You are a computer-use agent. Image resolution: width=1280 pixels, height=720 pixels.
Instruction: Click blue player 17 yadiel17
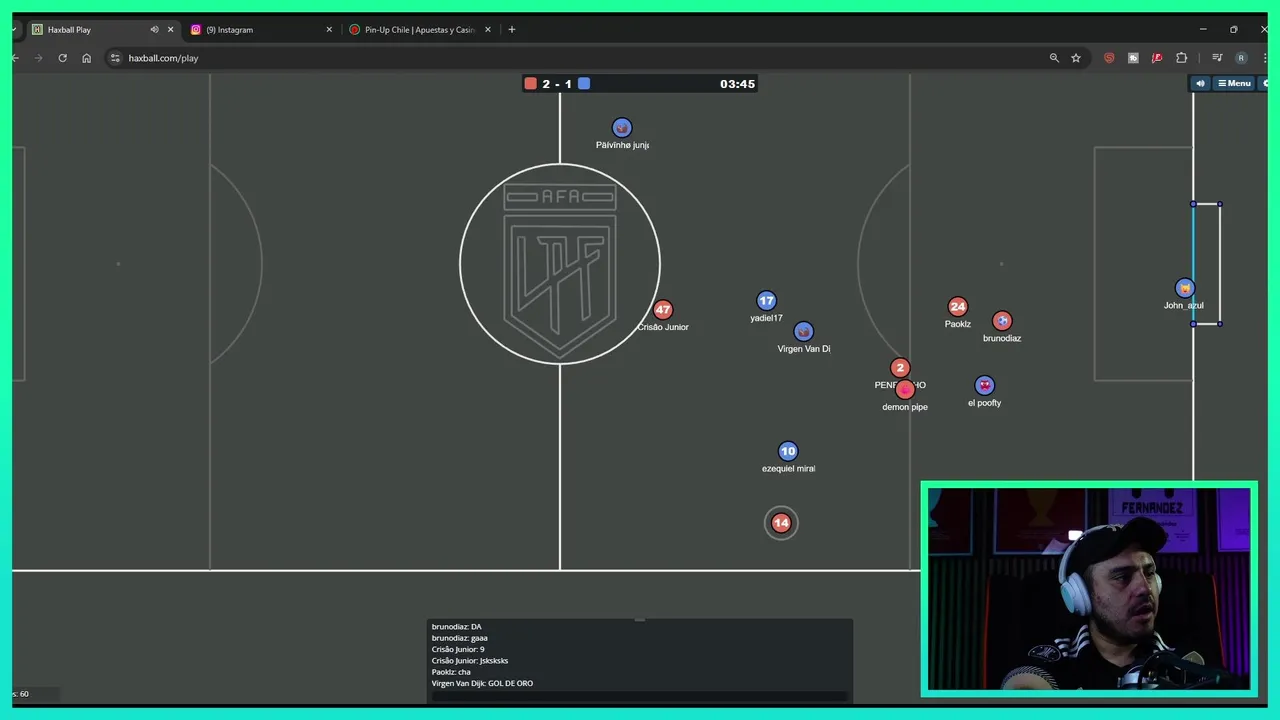(766, 301)
